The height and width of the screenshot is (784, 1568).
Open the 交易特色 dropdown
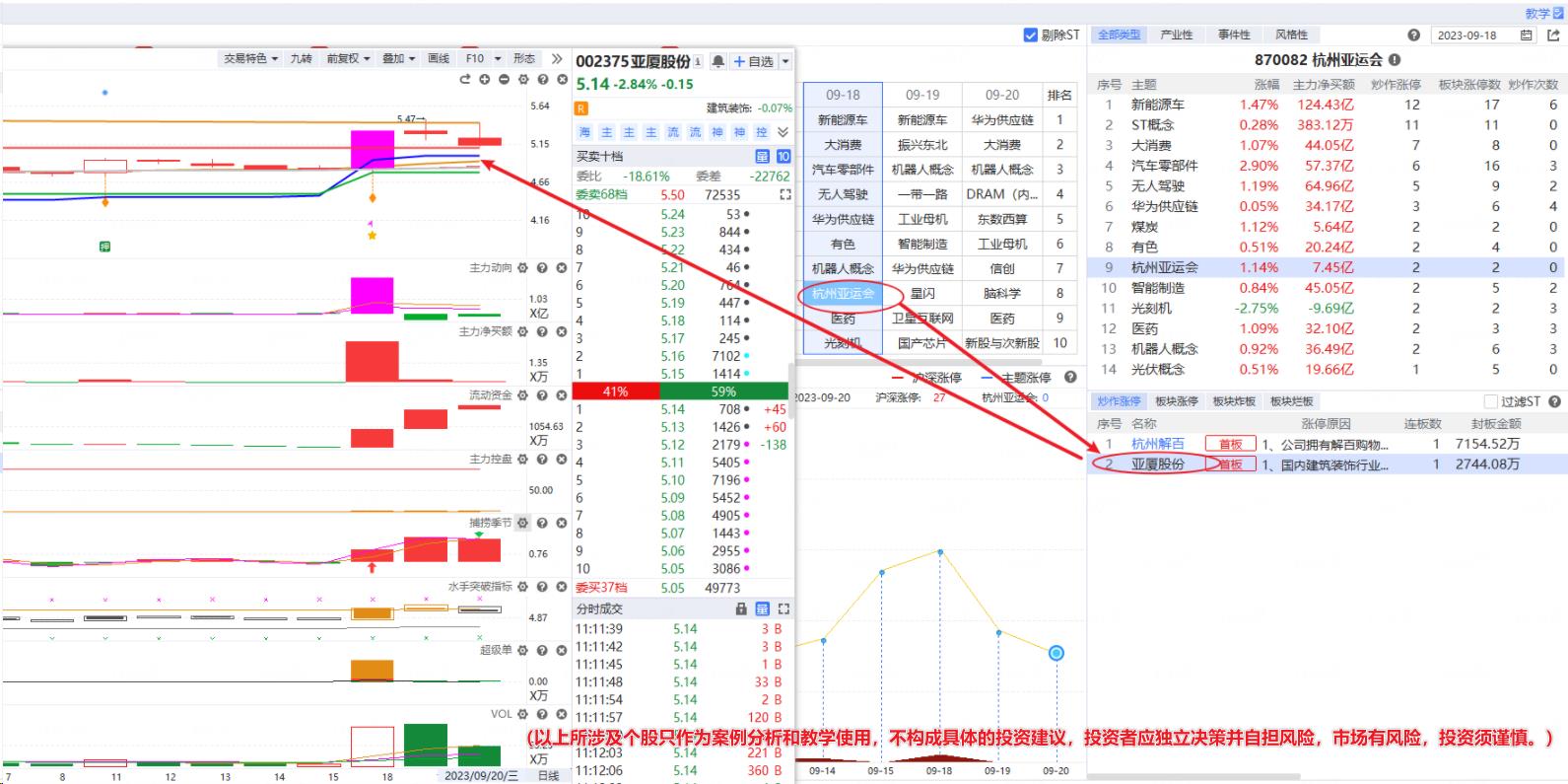click(250, 59)
